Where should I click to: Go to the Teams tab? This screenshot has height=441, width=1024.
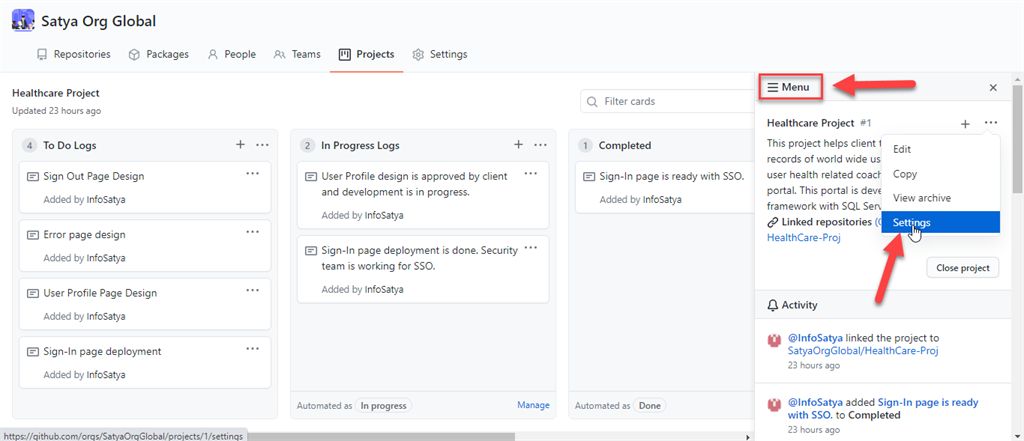(297, 54)
